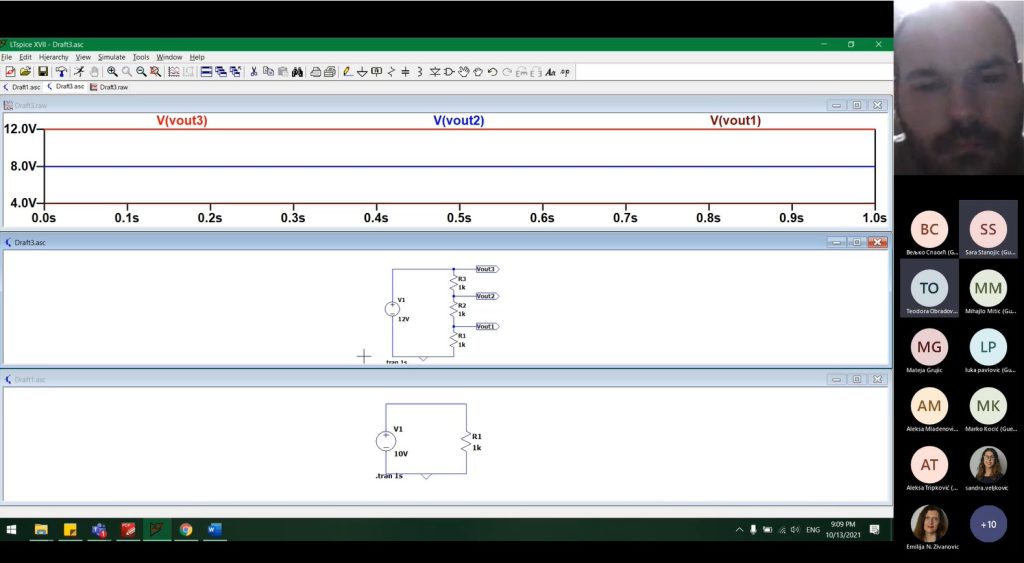Click the Copy toolbar icon

pyautogui.click(x=268, y=72)
